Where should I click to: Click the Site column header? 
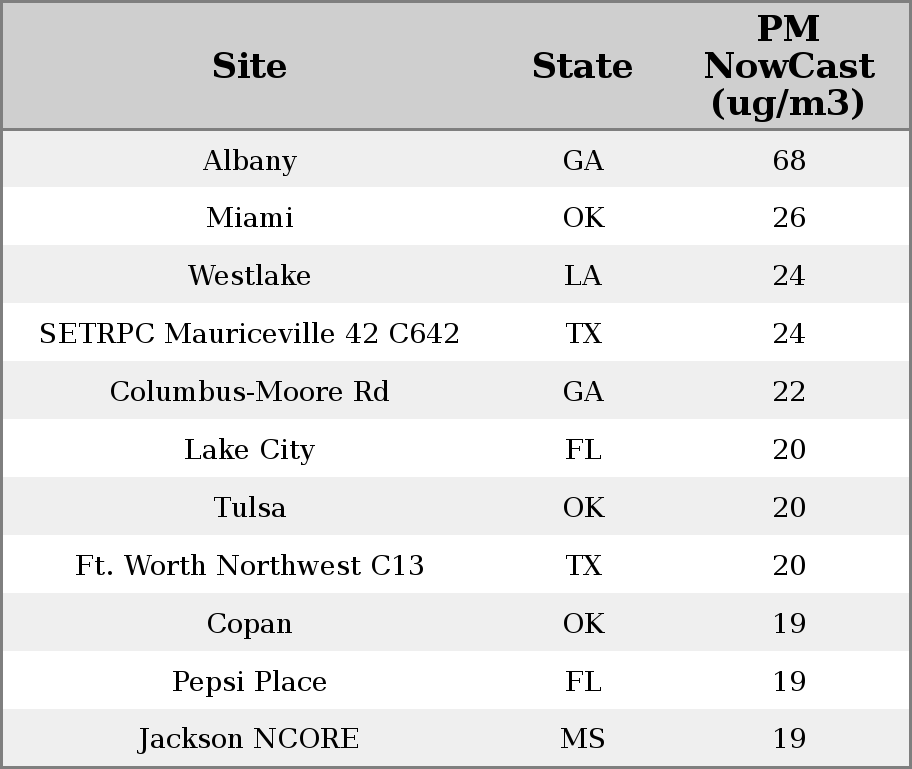(249, 66)
